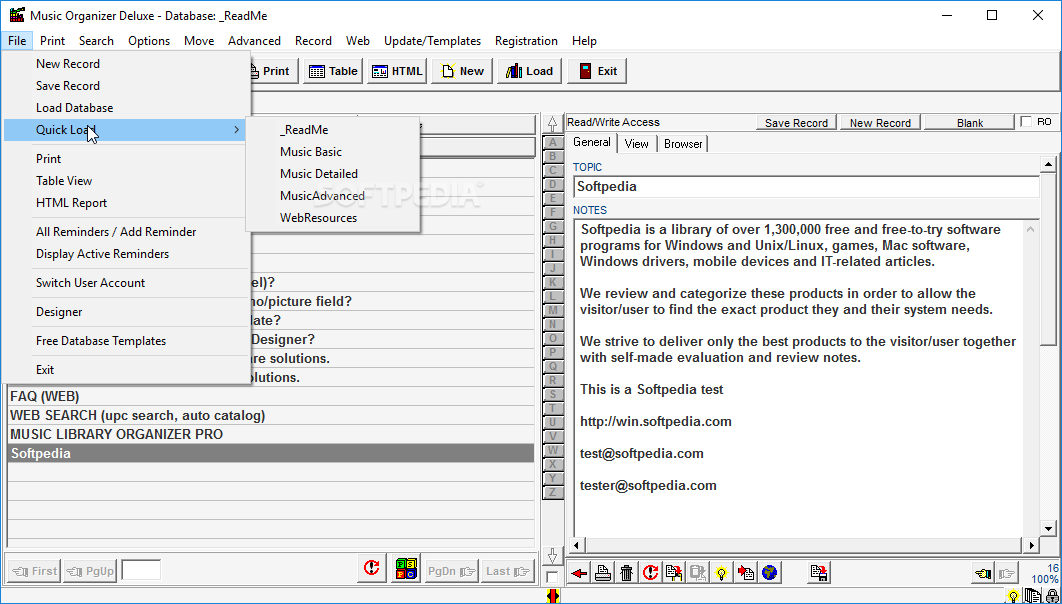Viewport: 1062px width, 604px height.
Task: Click the up arrow above the alphabet index
Action: [x=553, y=124]
